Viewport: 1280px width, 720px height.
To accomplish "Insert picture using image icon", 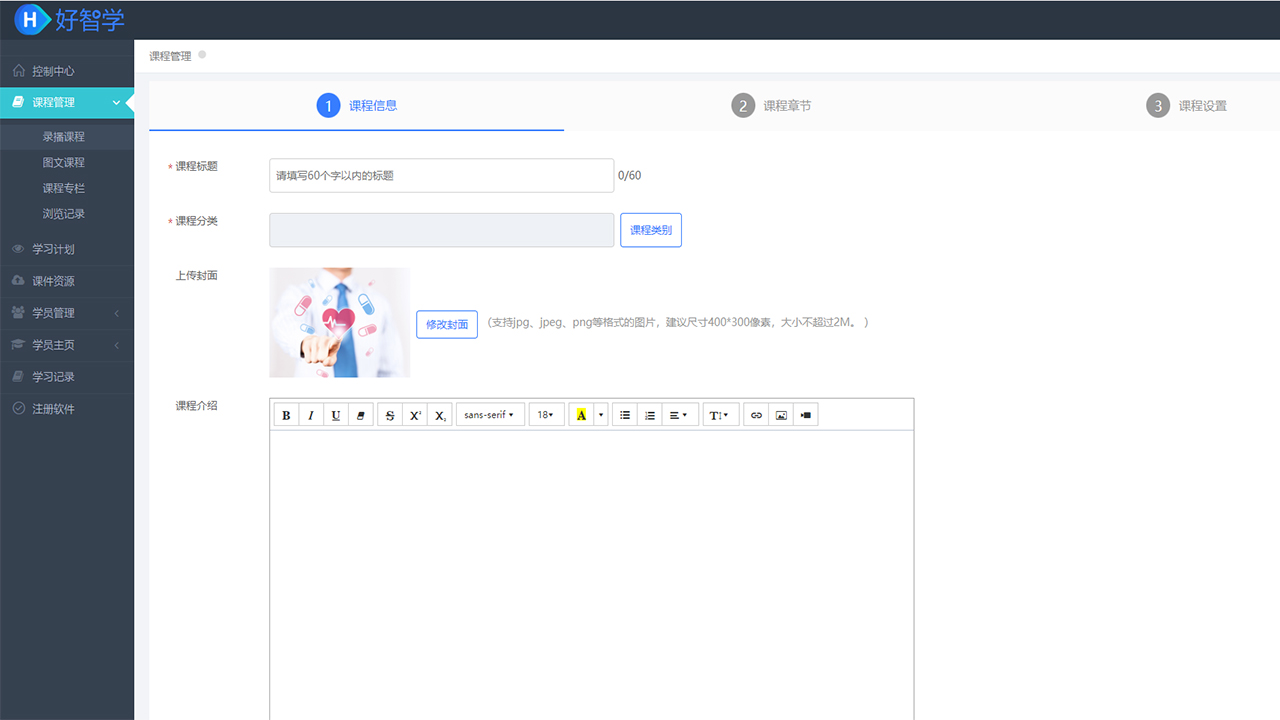I will coord(781,415).
